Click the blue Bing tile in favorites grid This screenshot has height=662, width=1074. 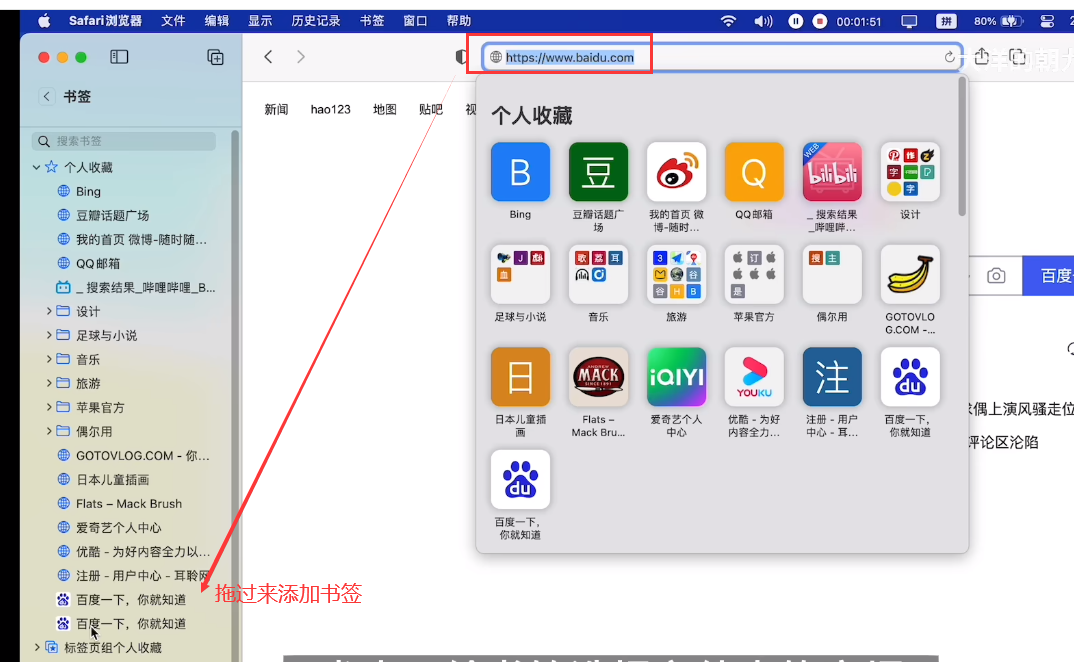[x=521, y=171]
